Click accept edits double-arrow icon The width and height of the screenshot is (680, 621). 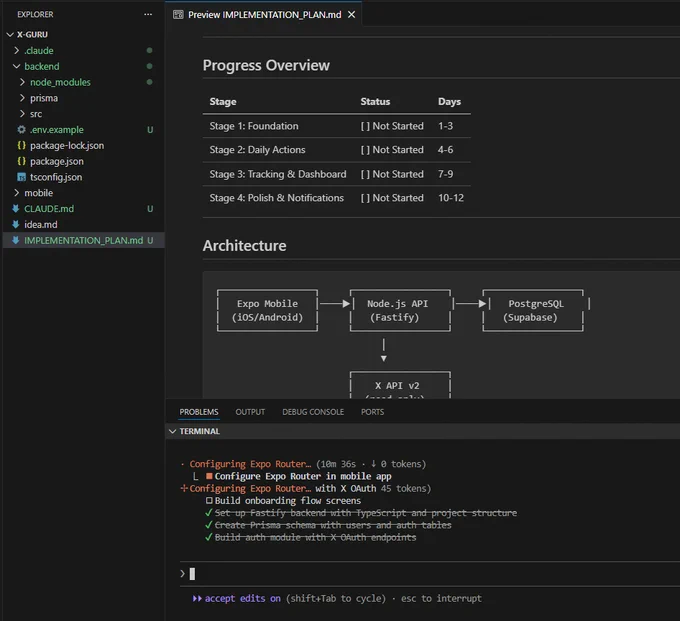pos(197,598)
